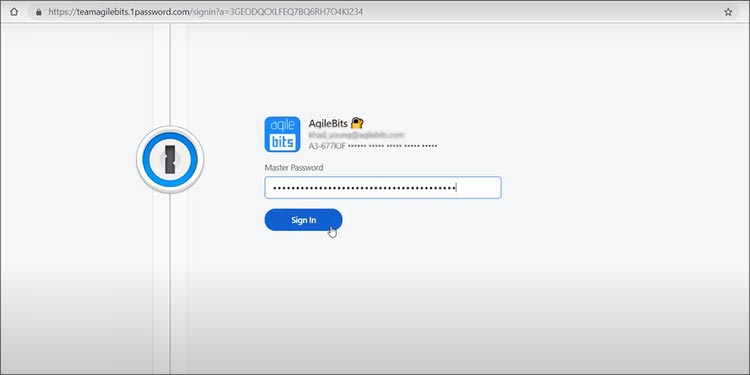Click the round 1Password keyhole logo

pyautogui.click(x=170, y=159)
